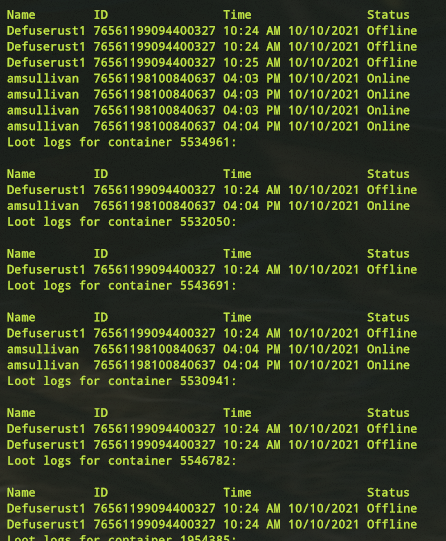
Task: Click the "Loot logs for container 5546782" text
Action: coord(122,461)
